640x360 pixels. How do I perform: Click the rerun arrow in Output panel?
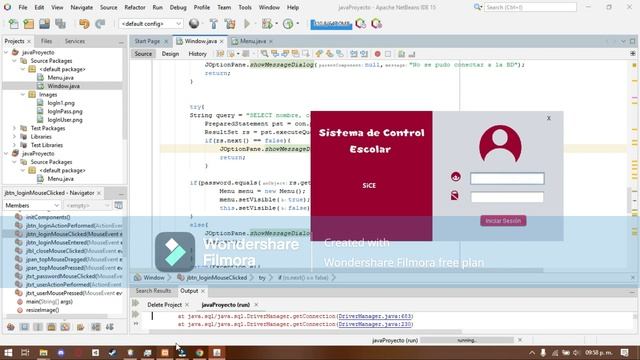coord(136,303)
